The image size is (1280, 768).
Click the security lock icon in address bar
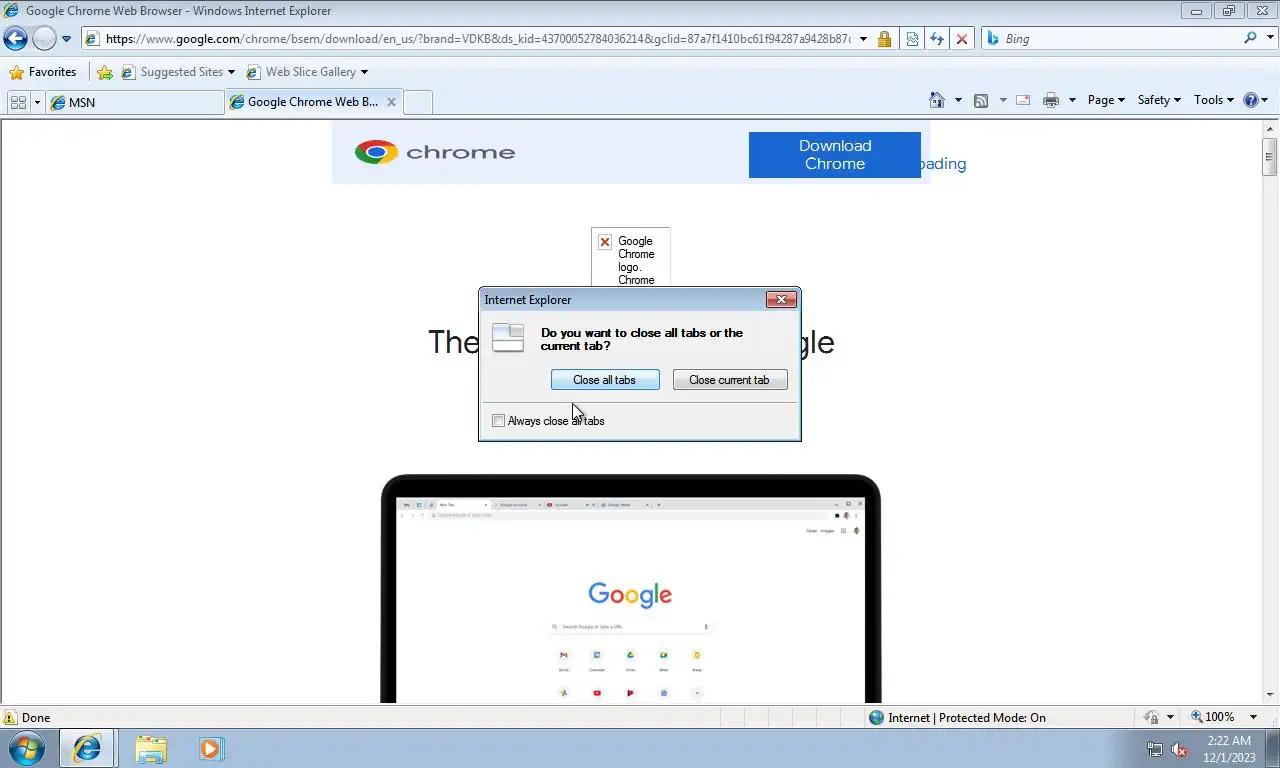tap(884, 39)
